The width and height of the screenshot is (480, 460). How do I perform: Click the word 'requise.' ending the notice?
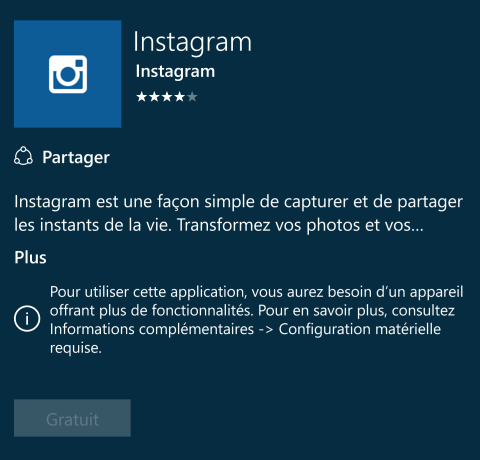(x=76, y=348)
